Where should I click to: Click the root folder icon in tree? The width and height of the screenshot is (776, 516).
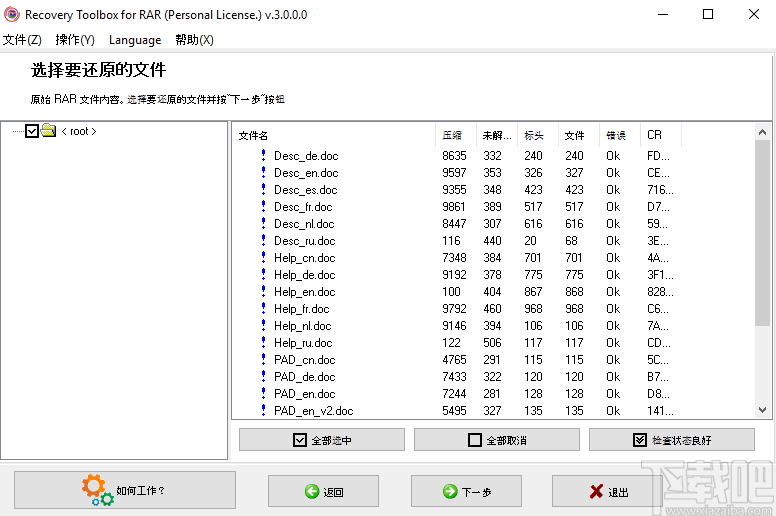[48, 131]
